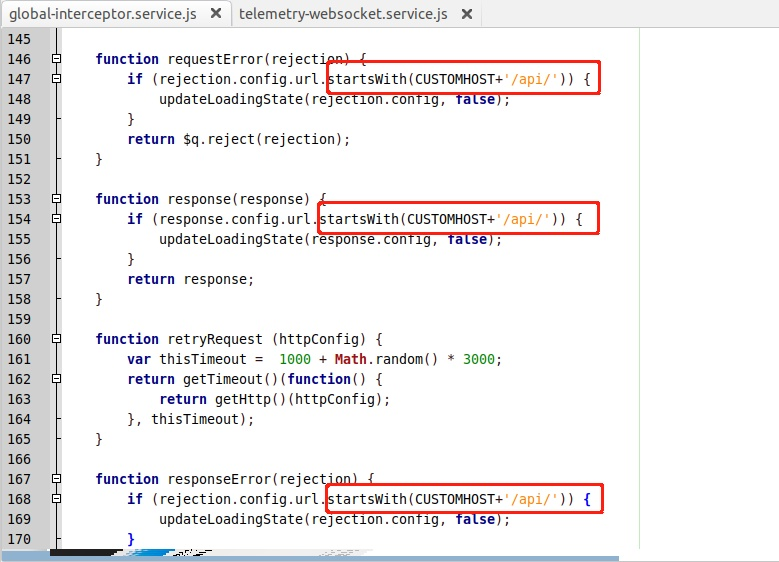Click 'responseError' function name

coord(219,479)
